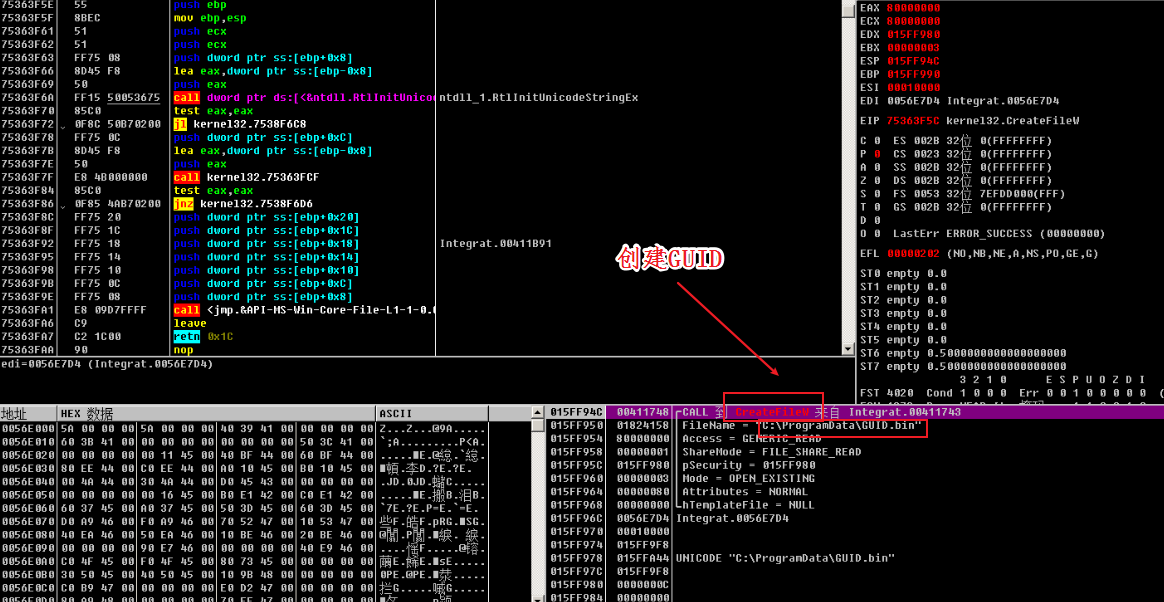The height and width of the screenshot is (602, 1164).
Task: Select dump row at address 0056E000
Action: pyautogui.click(x=244, y=428)
